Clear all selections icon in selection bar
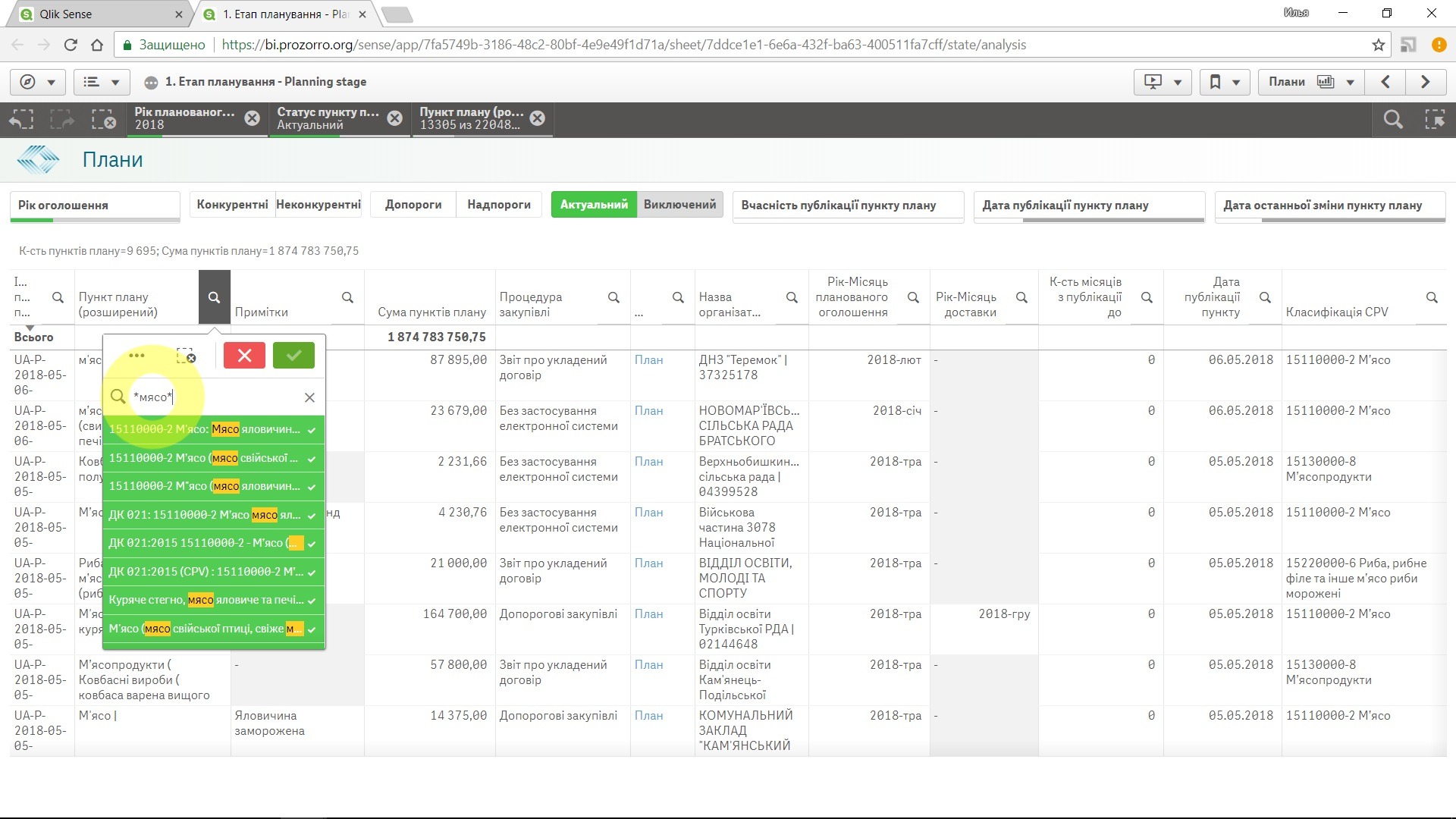1456x819 pixels. (x=103, y=119)
